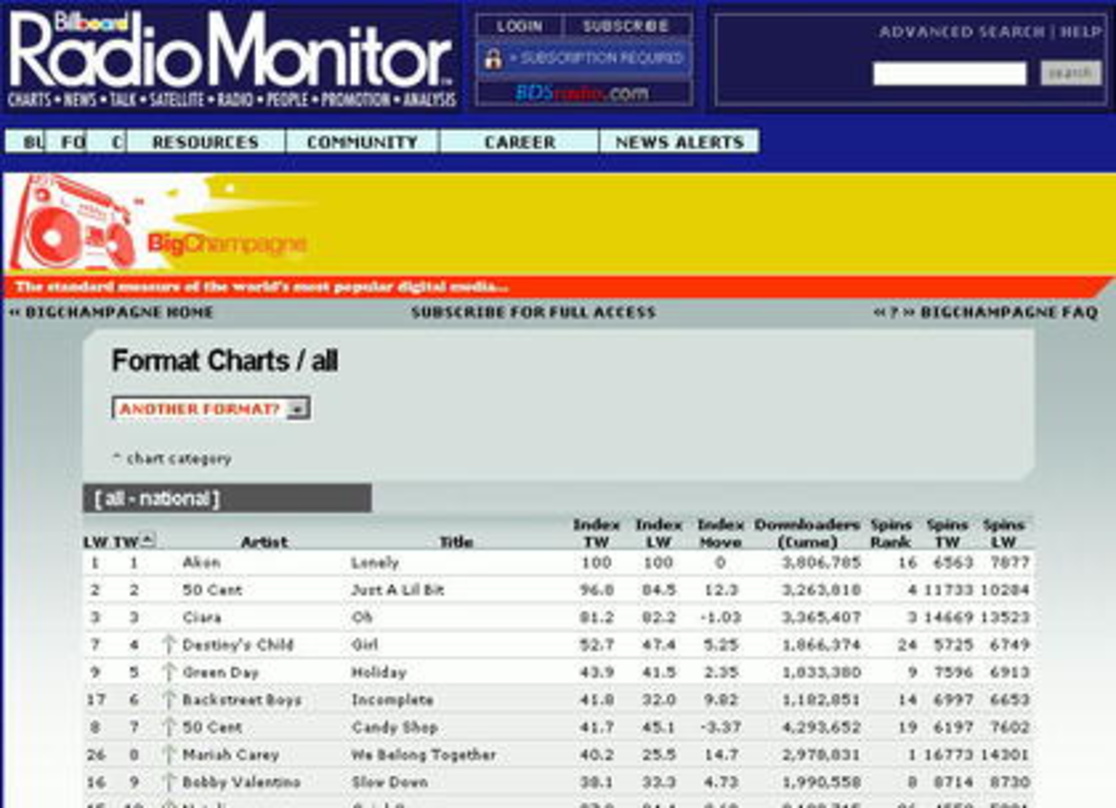Click the Help link

[1080, 32]
